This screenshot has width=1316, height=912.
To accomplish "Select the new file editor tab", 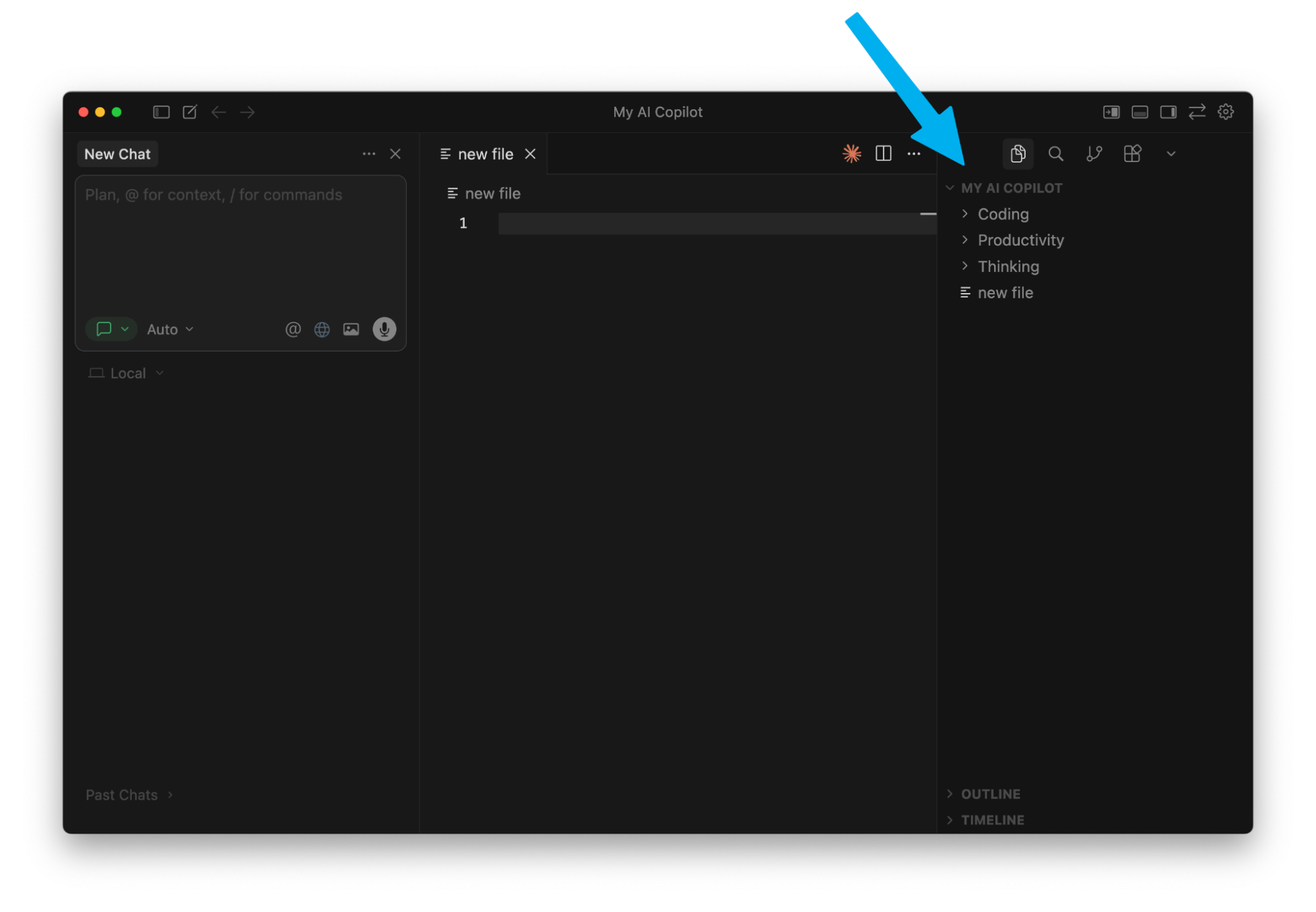I will click(x=485, y=154).
